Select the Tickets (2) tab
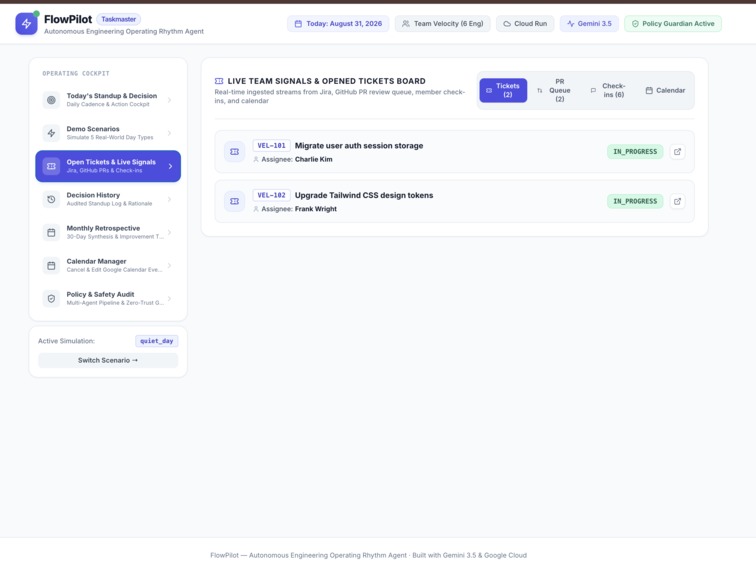The width and height of the screenshot is (756, 573). coord(503,90)
